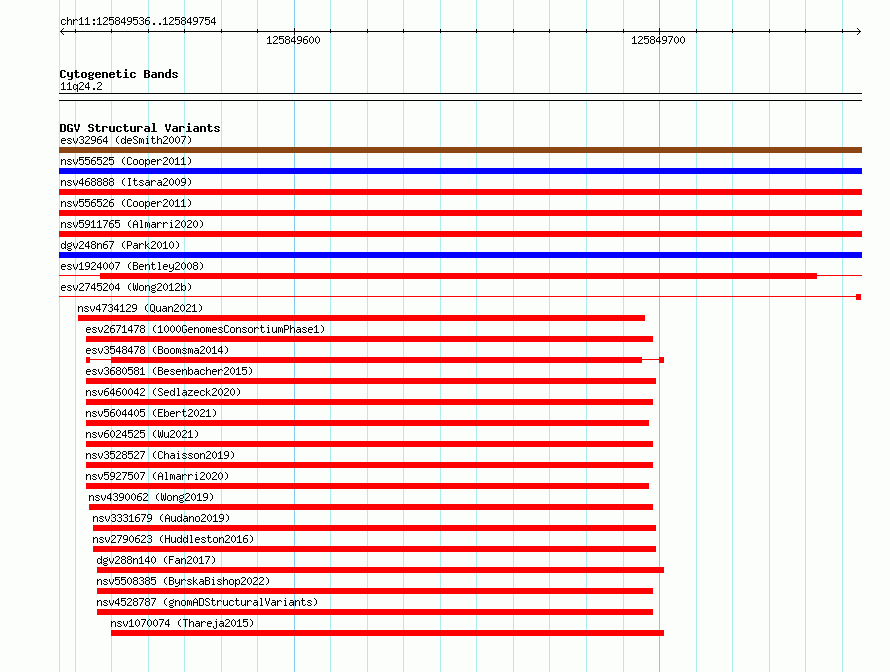Click the DGV Structural Variants track title
The width and height of the screenshot is (890, 672).
pos(140,128)
